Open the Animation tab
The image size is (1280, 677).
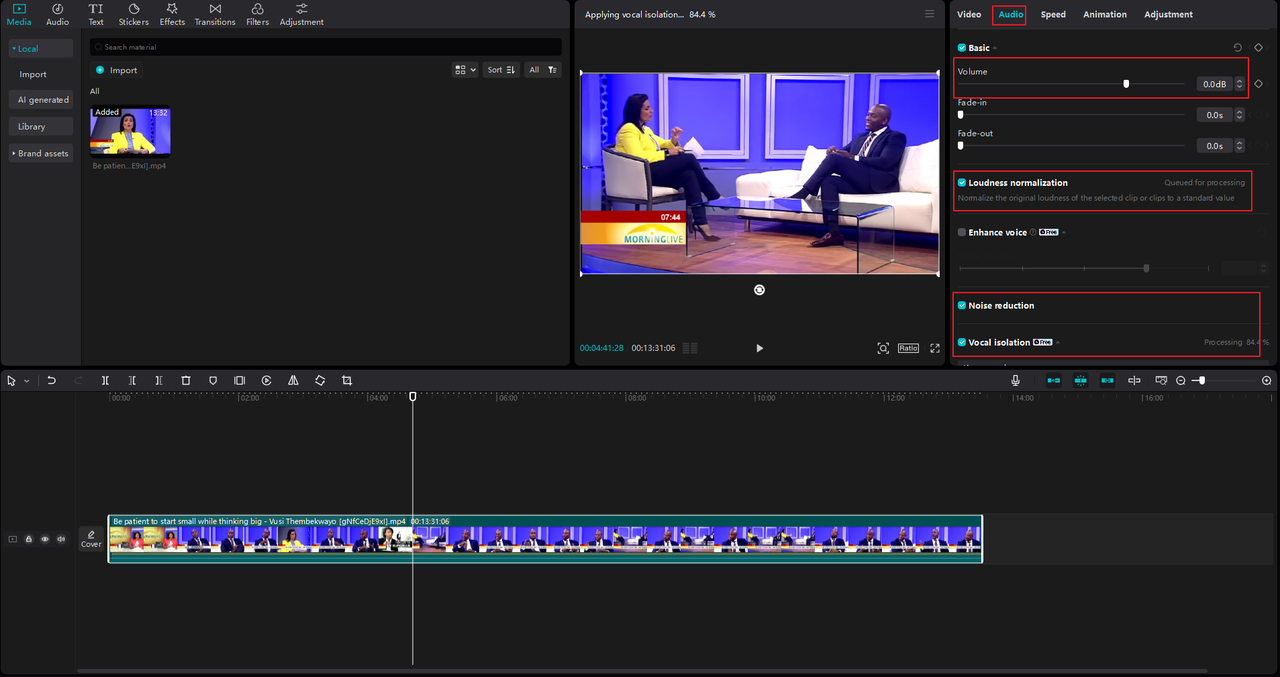pyautogui.click(x=1105, y=14)
